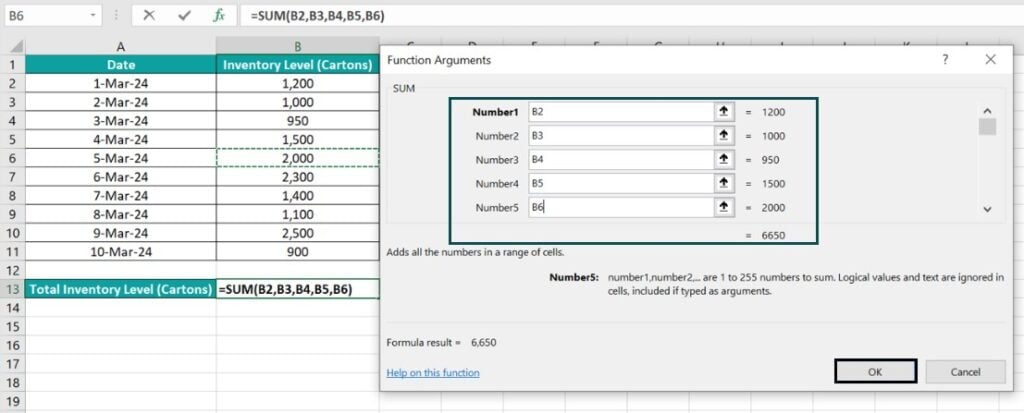Select cell with 10-Mar-24
The width and height of the screenshot is (1024, 413).
(121, 252)
